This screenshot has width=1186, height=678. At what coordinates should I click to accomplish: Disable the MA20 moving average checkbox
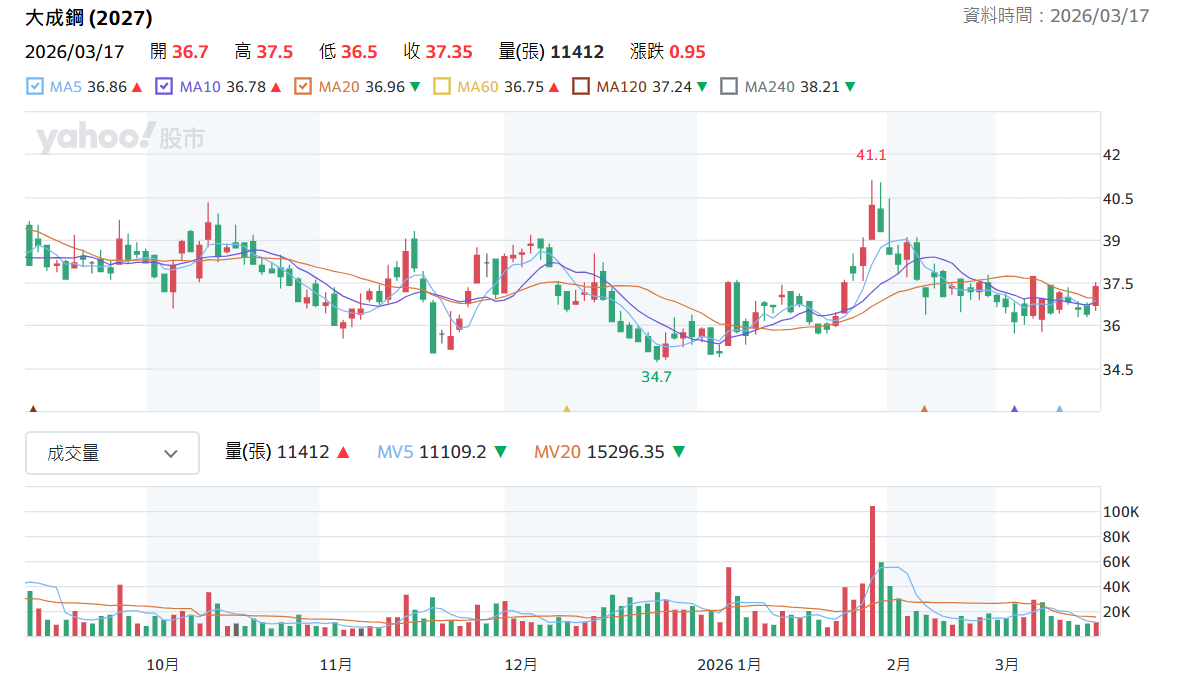pos(303,86)
